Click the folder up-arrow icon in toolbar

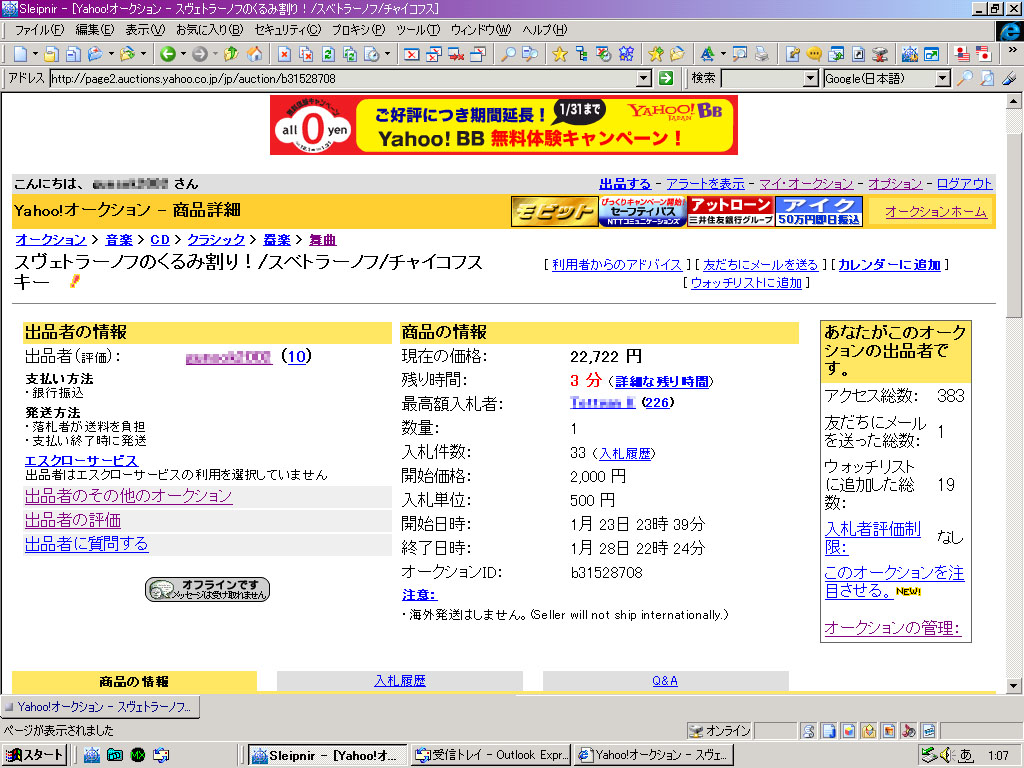point(231,54)
